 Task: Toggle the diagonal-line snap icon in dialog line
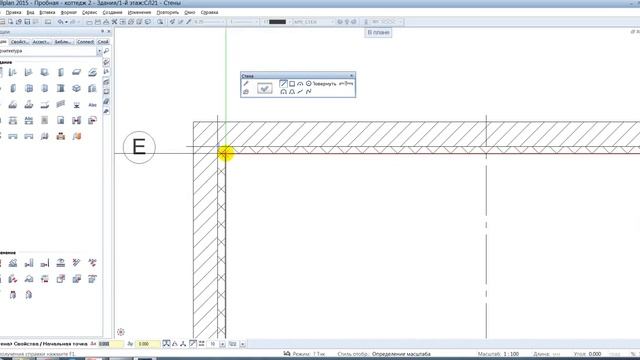click(193, 344)
